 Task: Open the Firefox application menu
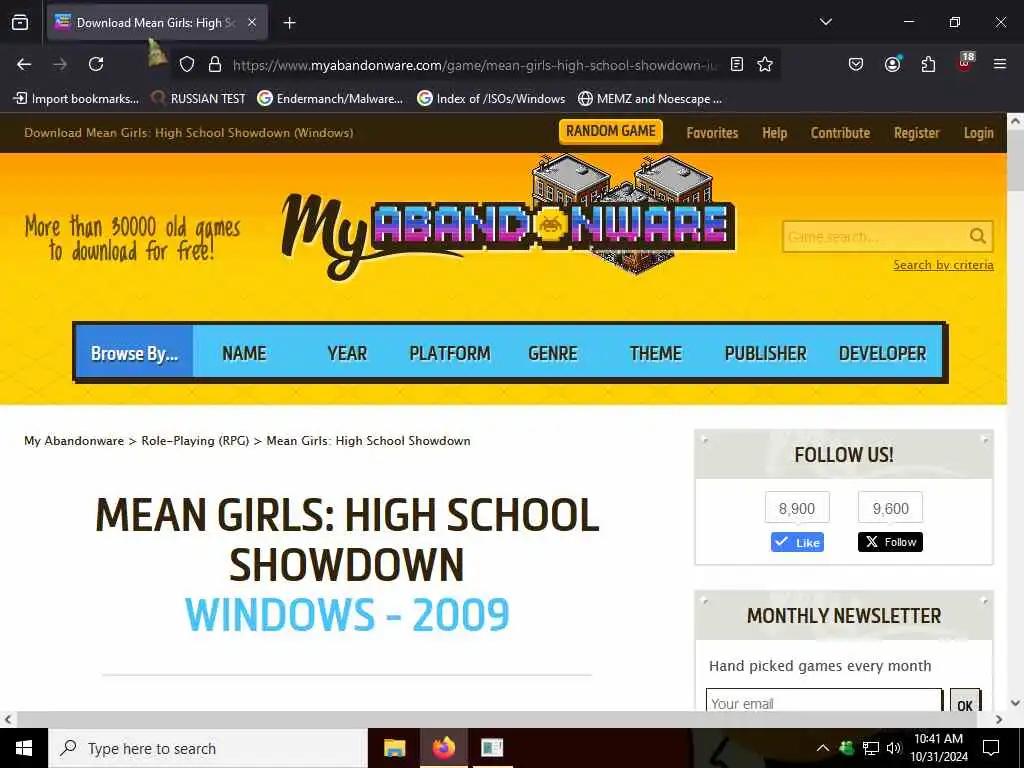[1000, 64]
